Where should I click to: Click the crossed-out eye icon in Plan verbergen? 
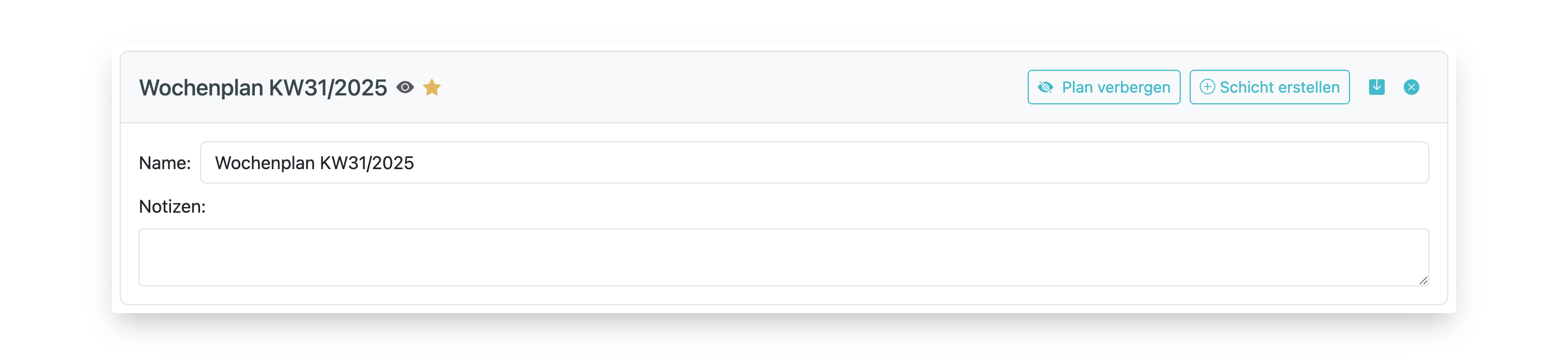coord(1045,88)
